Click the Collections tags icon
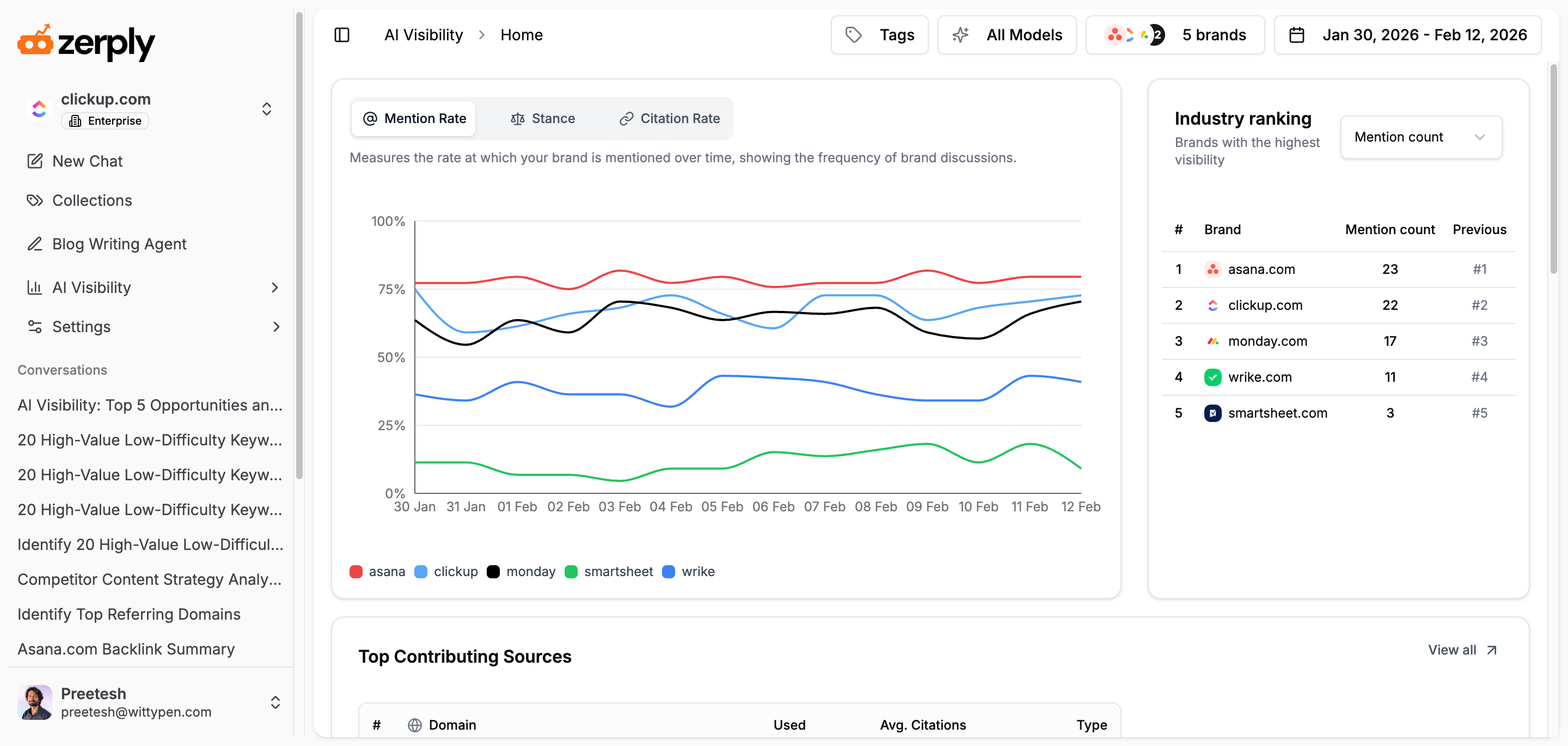The height and width of the screenshot is (746, 1568). point(35,200)
